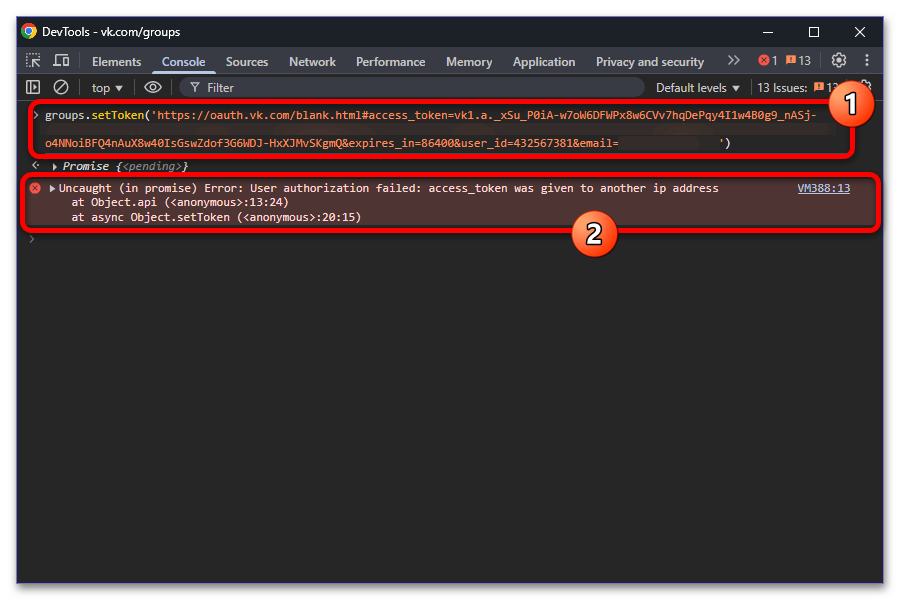The height and width of the screenshot is (600, 900).
Task: Click the orange issues count badge 13
Action: click(798, 60)
